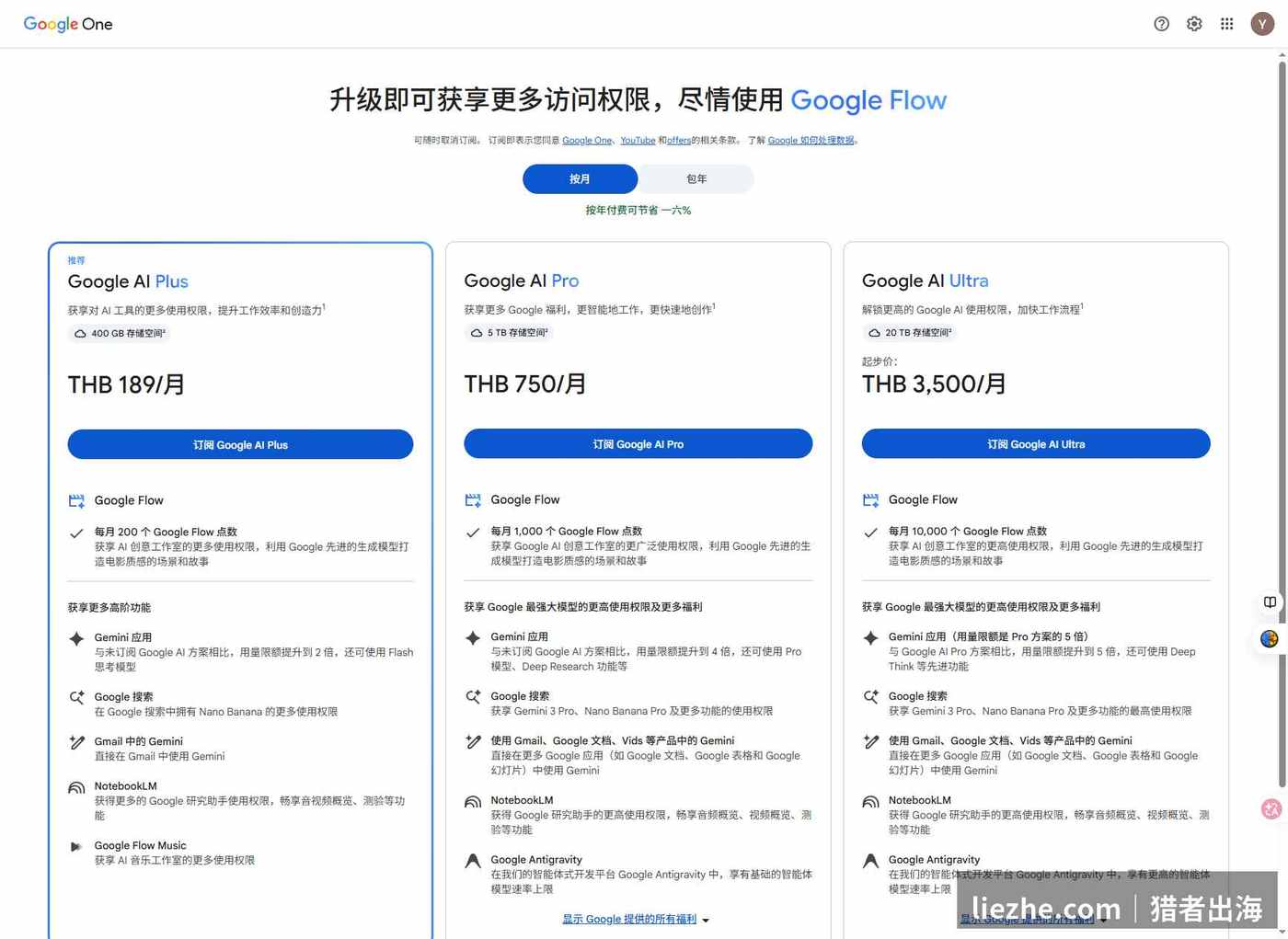Screen dimensions: 1288x939
Task: Open the reading mode book icon at right edge
Action: (1270, 602)
